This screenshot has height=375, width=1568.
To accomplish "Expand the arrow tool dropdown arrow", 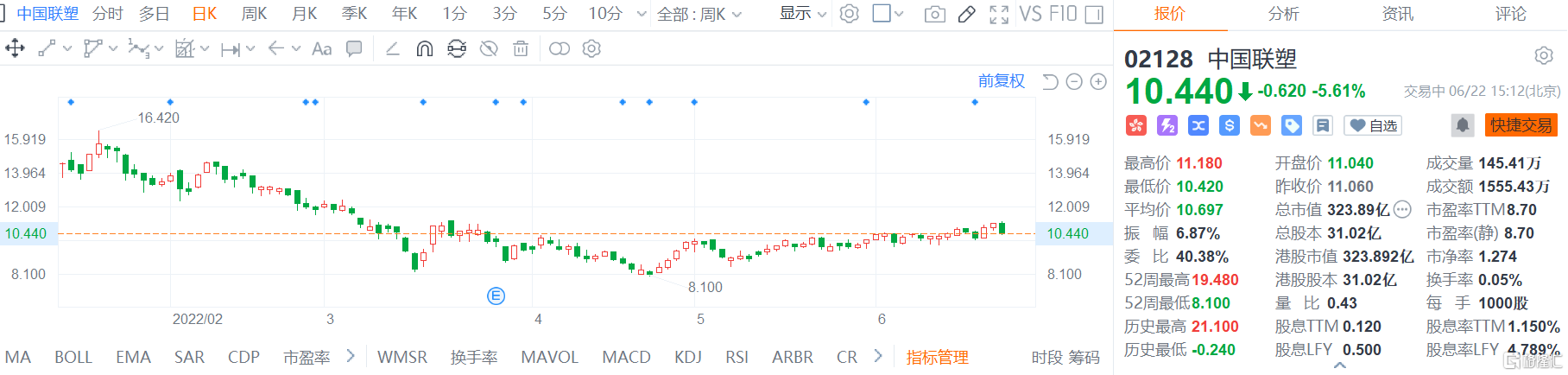I will click(x=296, y=49).
